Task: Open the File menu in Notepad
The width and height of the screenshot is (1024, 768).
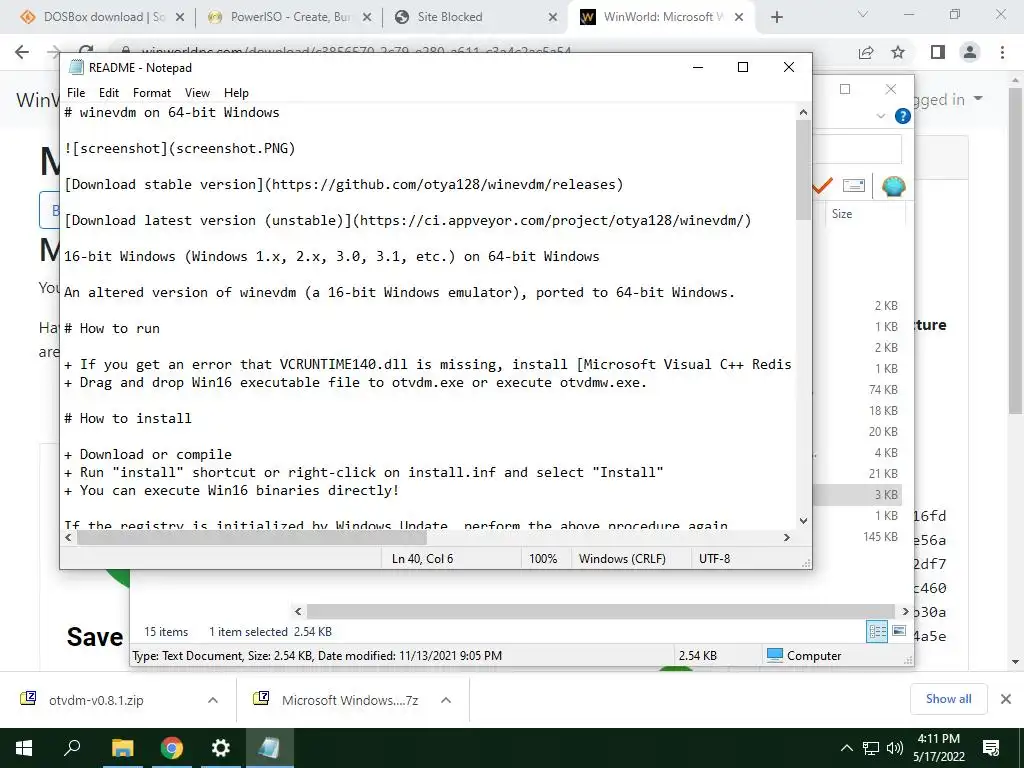Action: coord(76,93)
